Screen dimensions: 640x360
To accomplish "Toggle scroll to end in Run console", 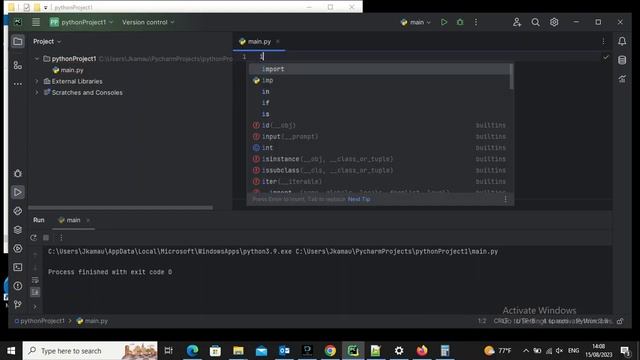I will pyautogui.click(x=35, y=292).
